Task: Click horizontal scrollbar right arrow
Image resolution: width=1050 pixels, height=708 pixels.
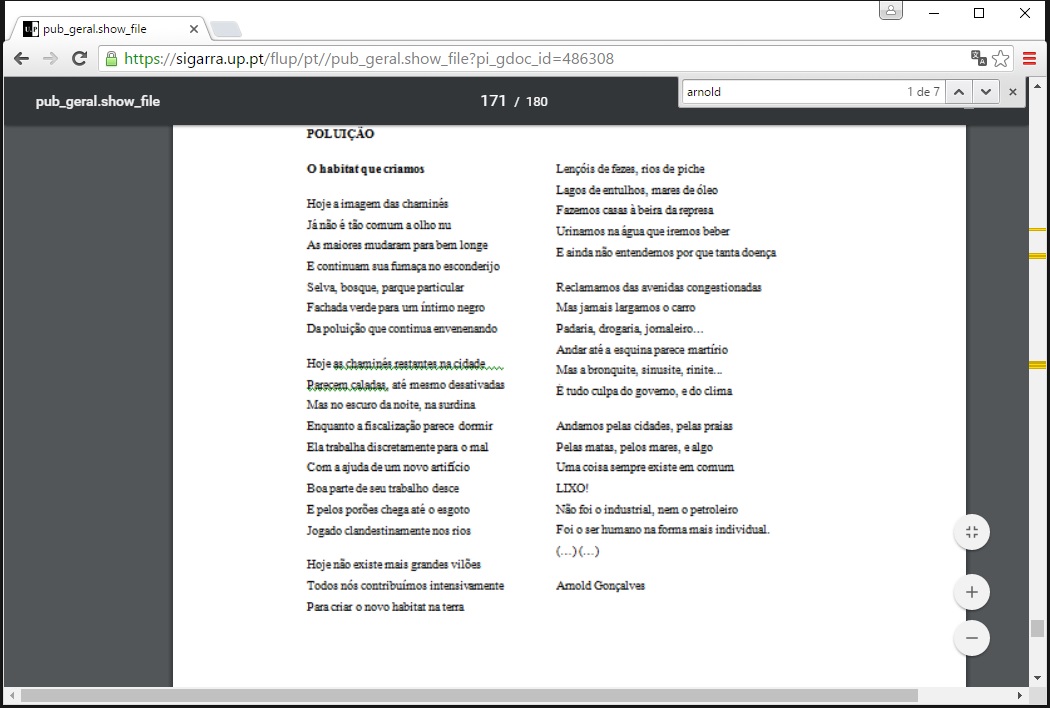Action: point(1020,695)
